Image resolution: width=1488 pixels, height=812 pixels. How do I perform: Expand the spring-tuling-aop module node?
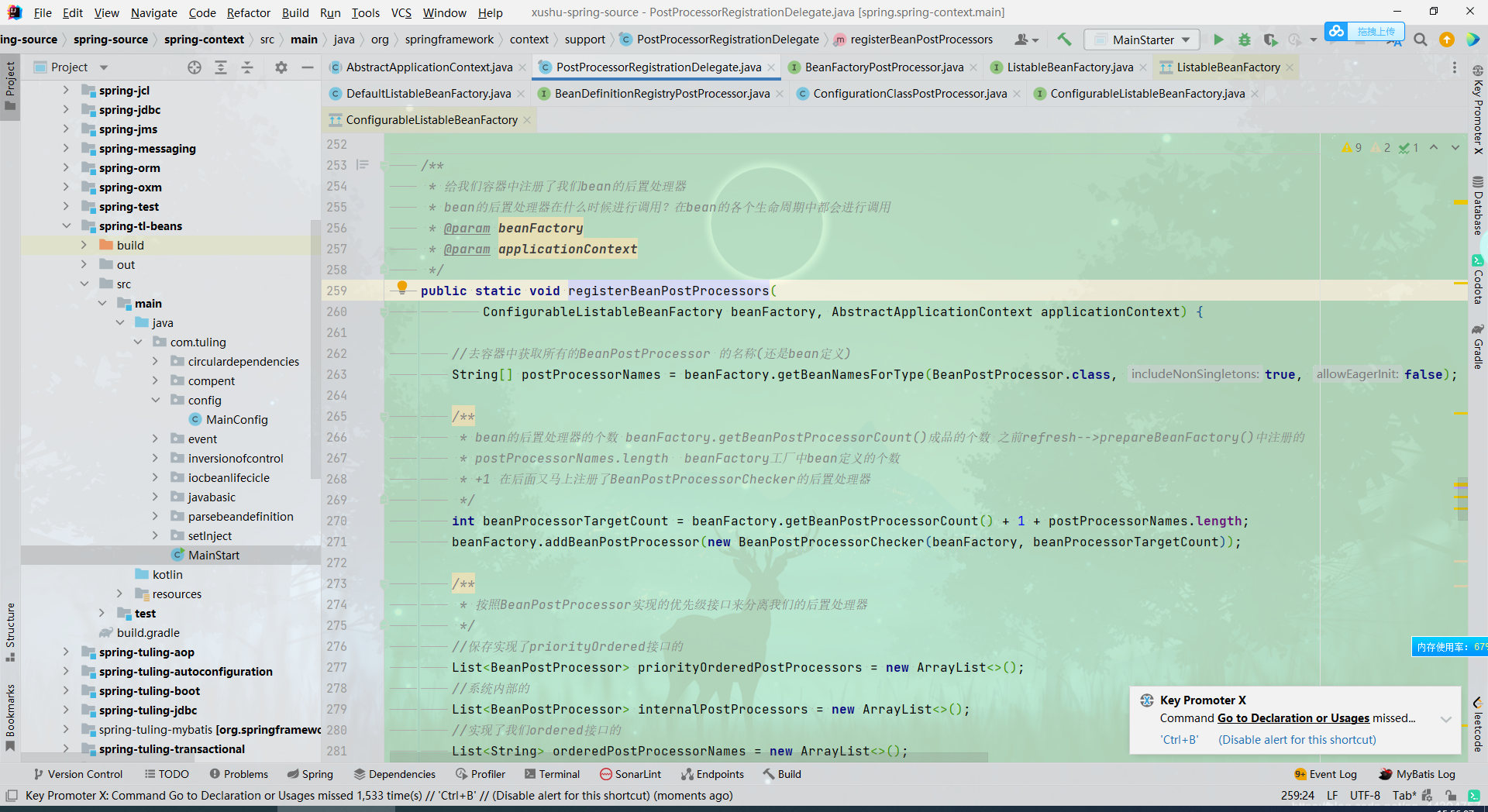tap(66, 652)
